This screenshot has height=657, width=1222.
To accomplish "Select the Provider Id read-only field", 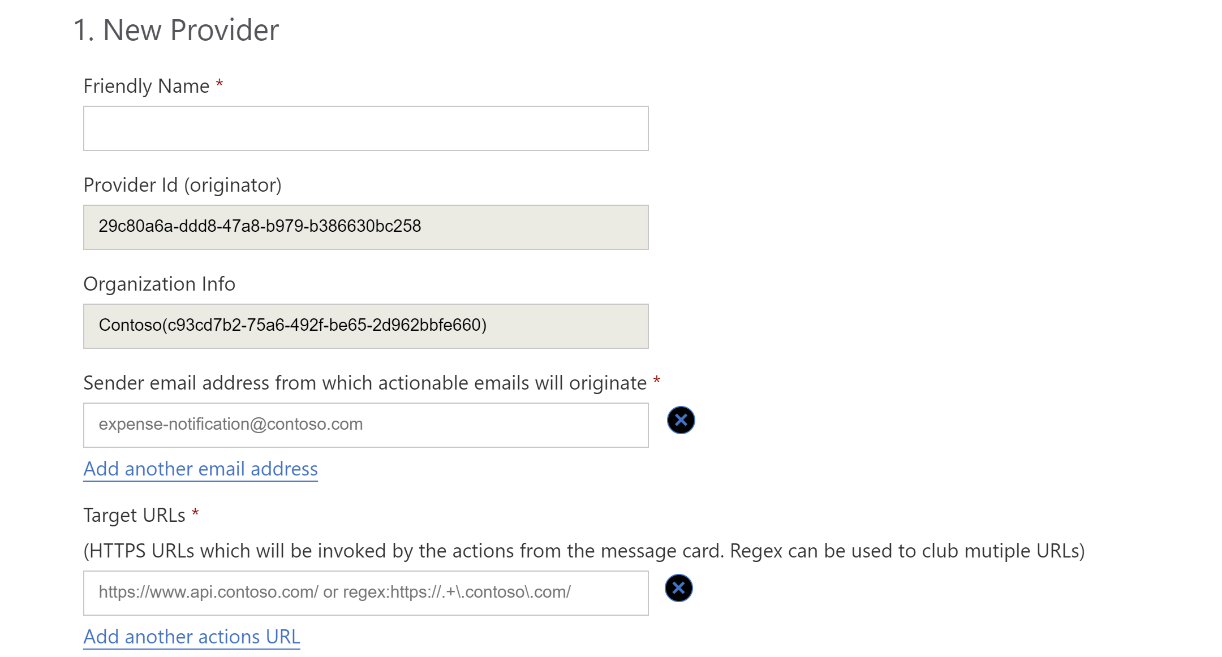I will coord(366,227).
